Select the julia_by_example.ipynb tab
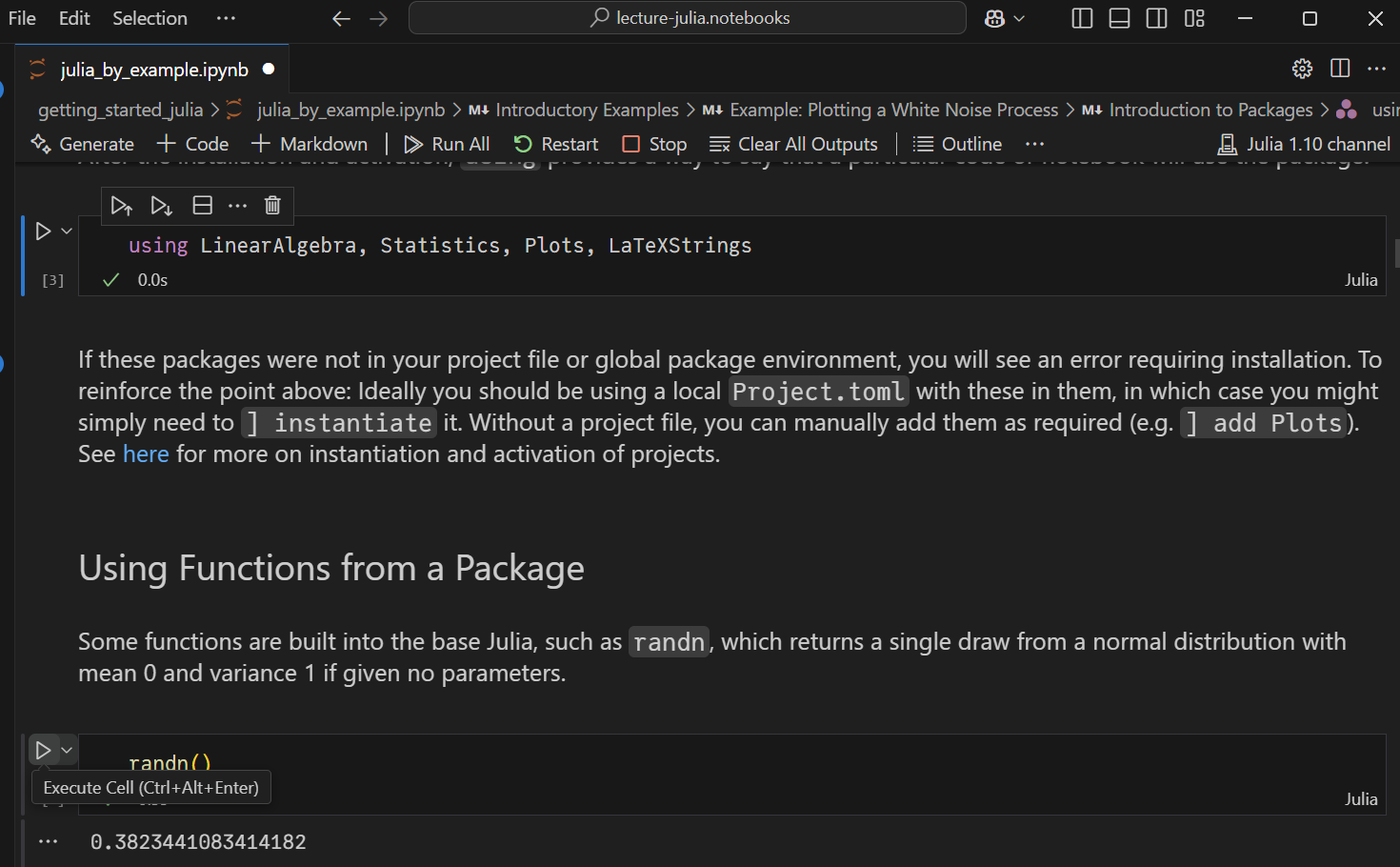The image size is (1400, 867). tap(154, 70)
